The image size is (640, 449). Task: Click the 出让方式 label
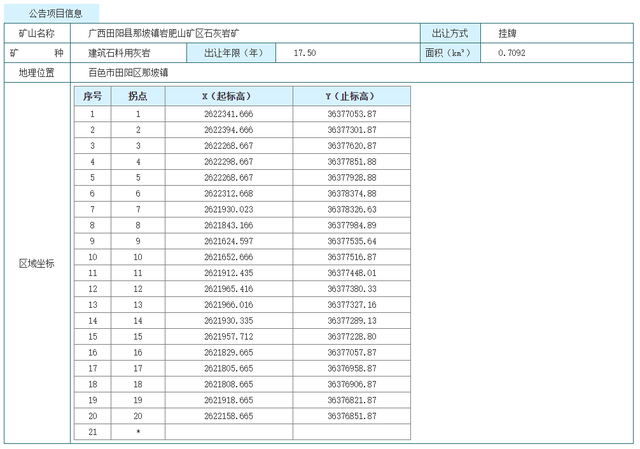450,33
